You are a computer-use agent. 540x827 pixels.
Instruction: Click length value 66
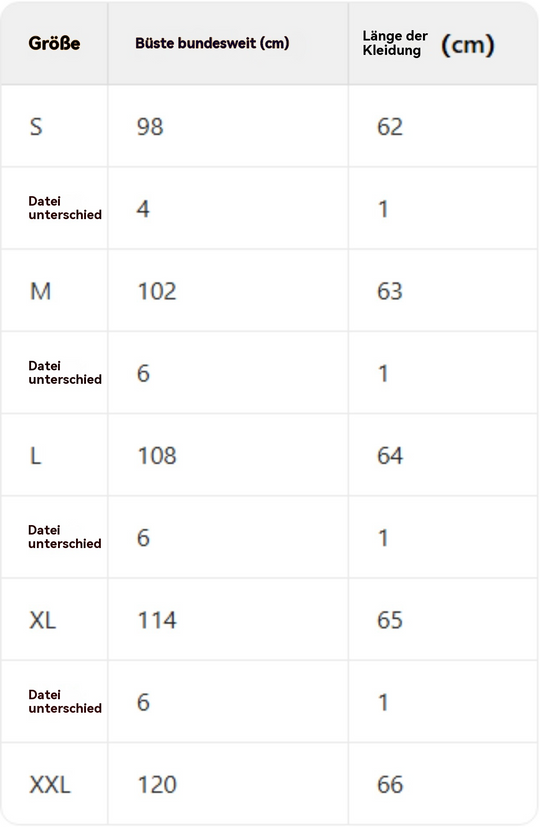point(390,785)
